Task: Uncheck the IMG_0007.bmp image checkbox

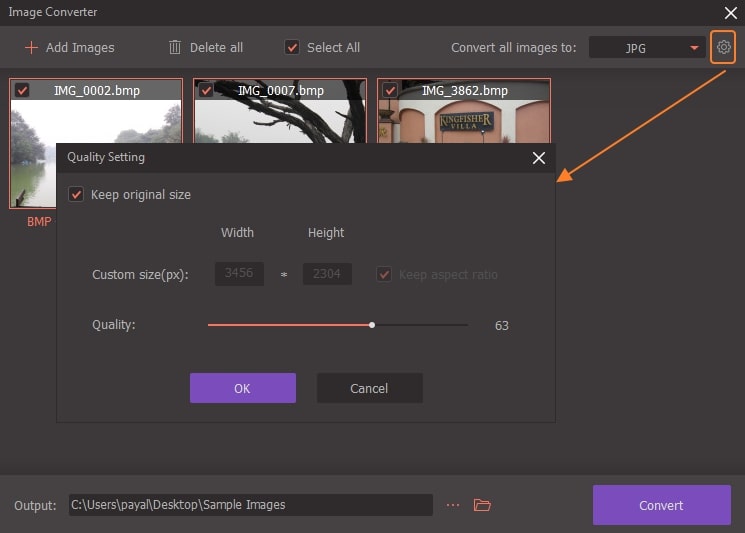Action: click(206, 91)
